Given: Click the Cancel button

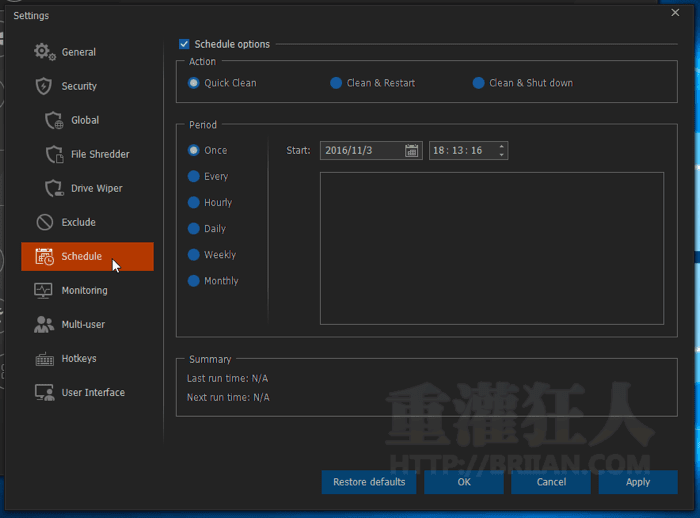Looking at the screenshot, I should coord(551,482).
